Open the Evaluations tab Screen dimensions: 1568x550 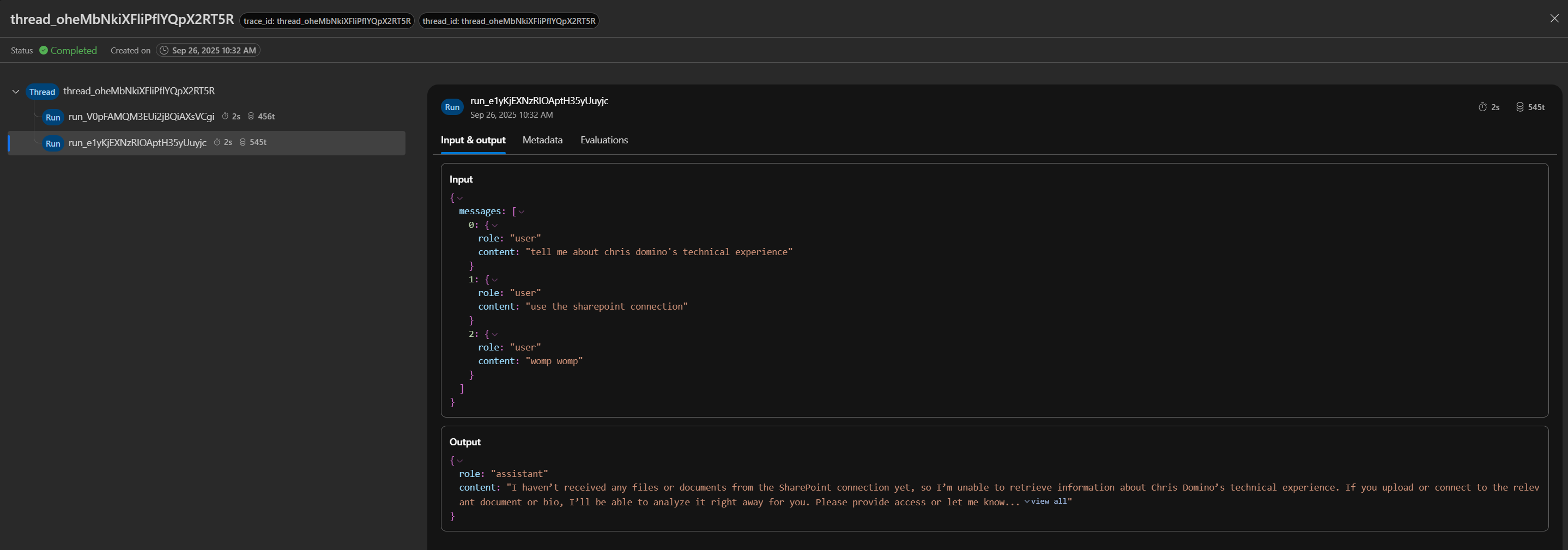[x=604, y=140]
